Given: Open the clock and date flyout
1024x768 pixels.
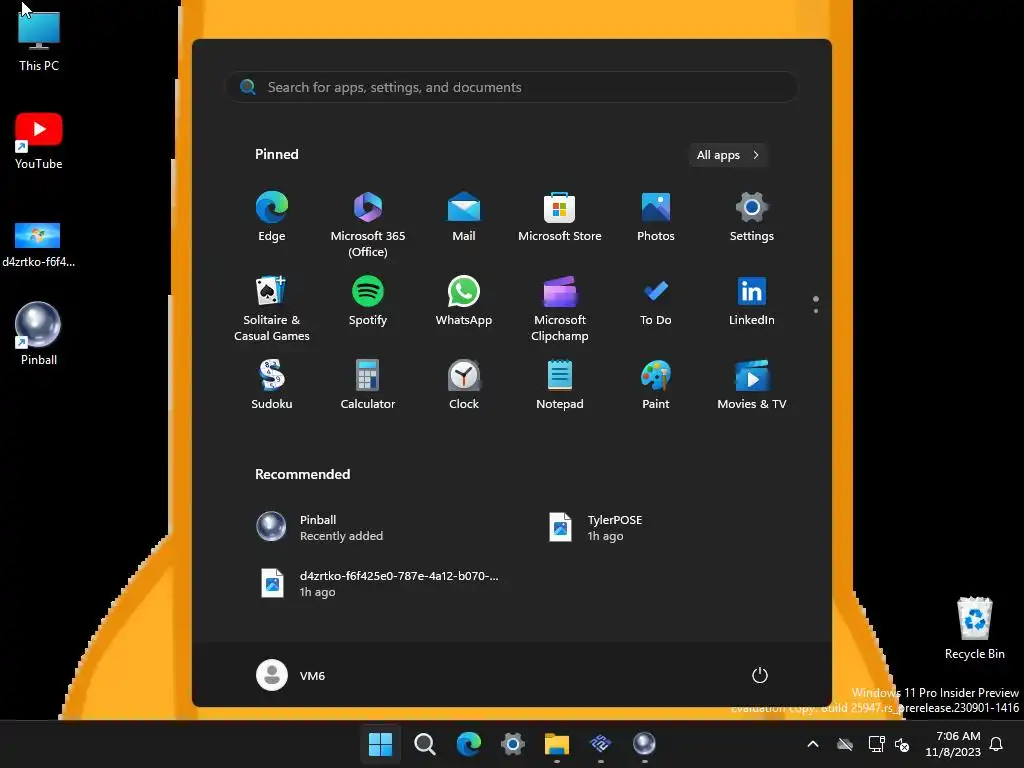Looking at the screenshot, I should [953, 744].
